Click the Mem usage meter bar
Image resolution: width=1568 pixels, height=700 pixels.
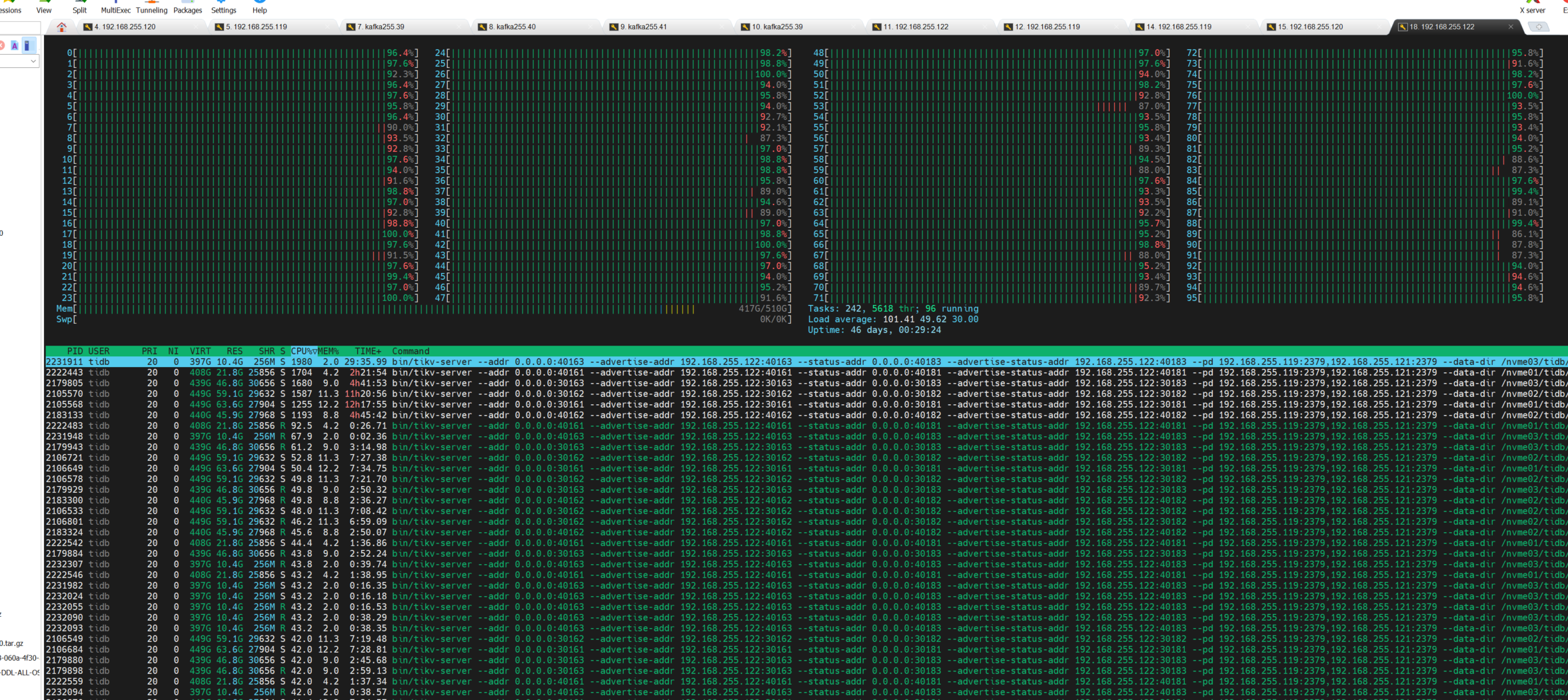click(x=424, y=308)
